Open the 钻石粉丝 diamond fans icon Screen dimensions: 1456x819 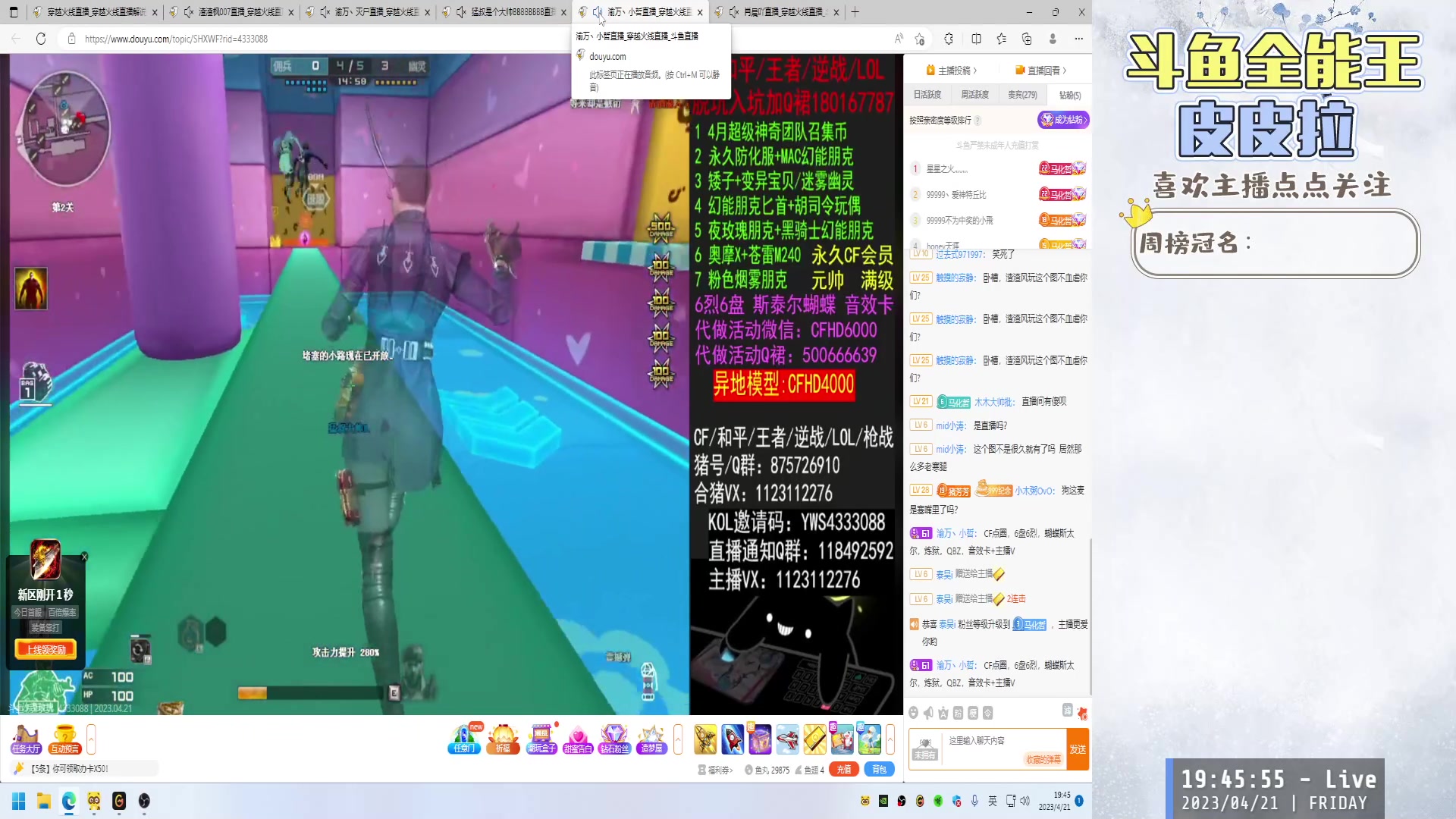(615, 738)
